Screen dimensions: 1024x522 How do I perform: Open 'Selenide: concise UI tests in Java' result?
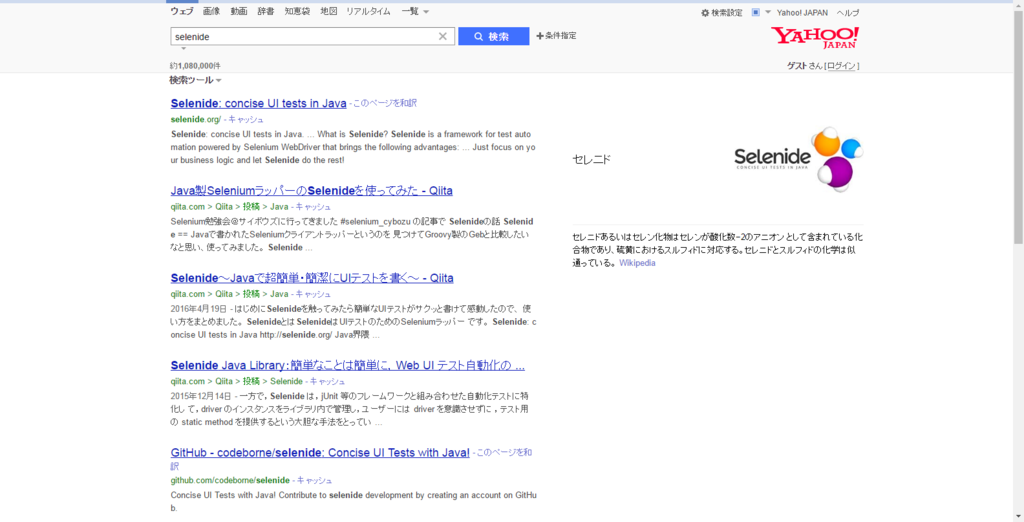pyautogui.click(x=259, y=103)
